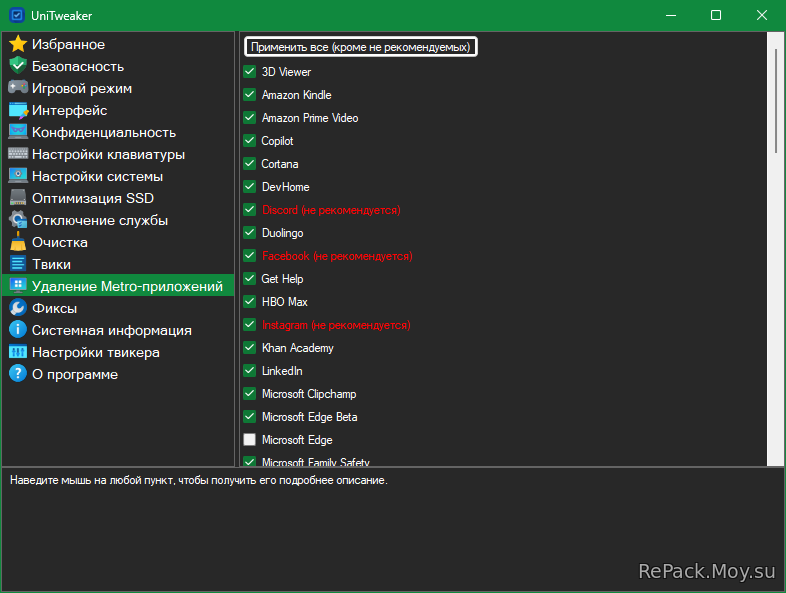Enable the Microsoft Edge checkbox
This screenshot has height=593, width=786.
pyautogui.click(x=250, y=440)
